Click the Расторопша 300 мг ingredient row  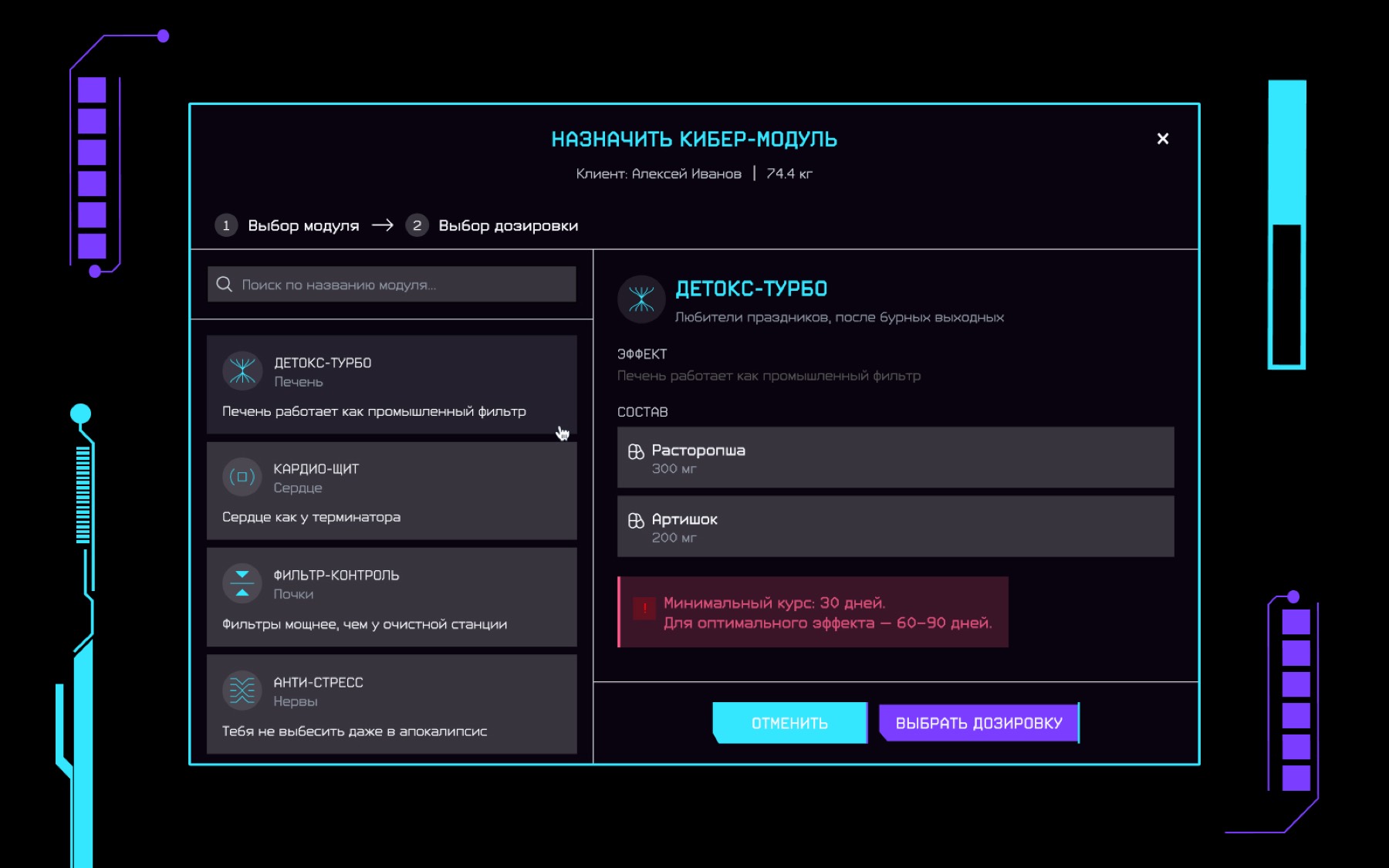pyautogui.click(x=896, y=458)
